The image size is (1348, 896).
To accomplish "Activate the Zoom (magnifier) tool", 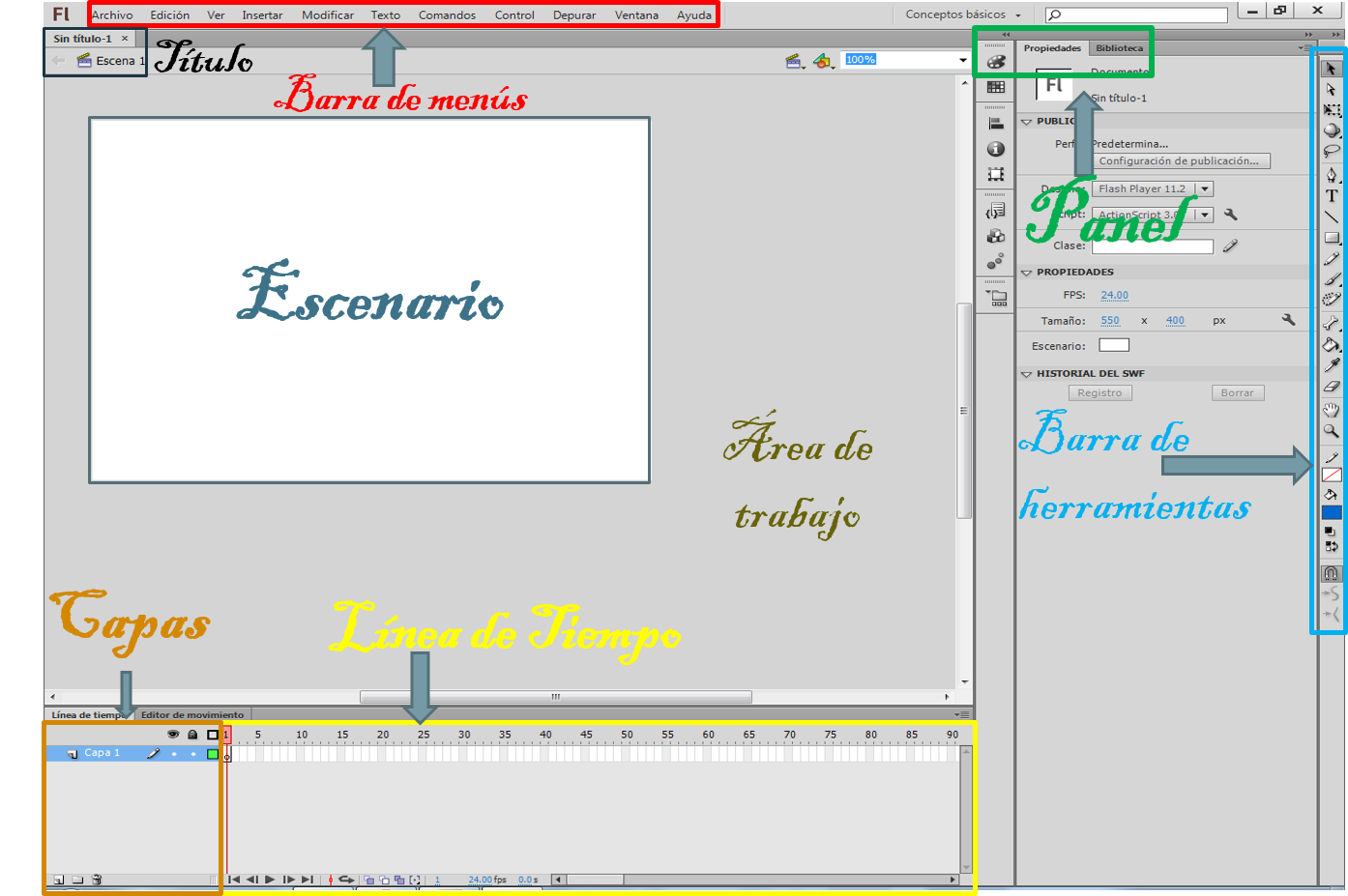I will 1331,430.
